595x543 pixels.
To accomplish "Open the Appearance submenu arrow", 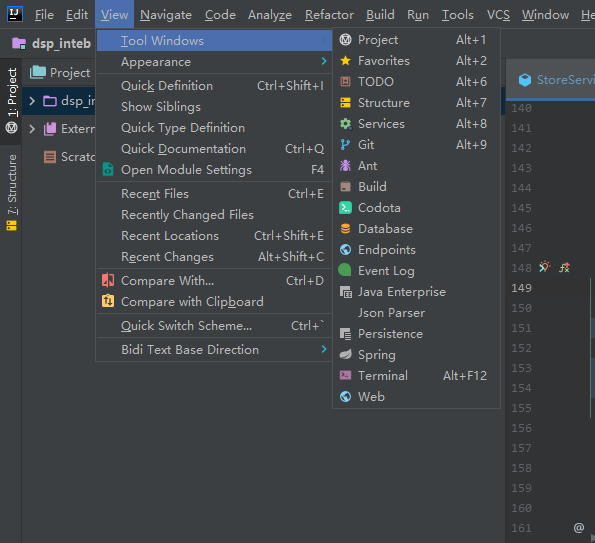I will pyautogui.click(x=324, y=61).
